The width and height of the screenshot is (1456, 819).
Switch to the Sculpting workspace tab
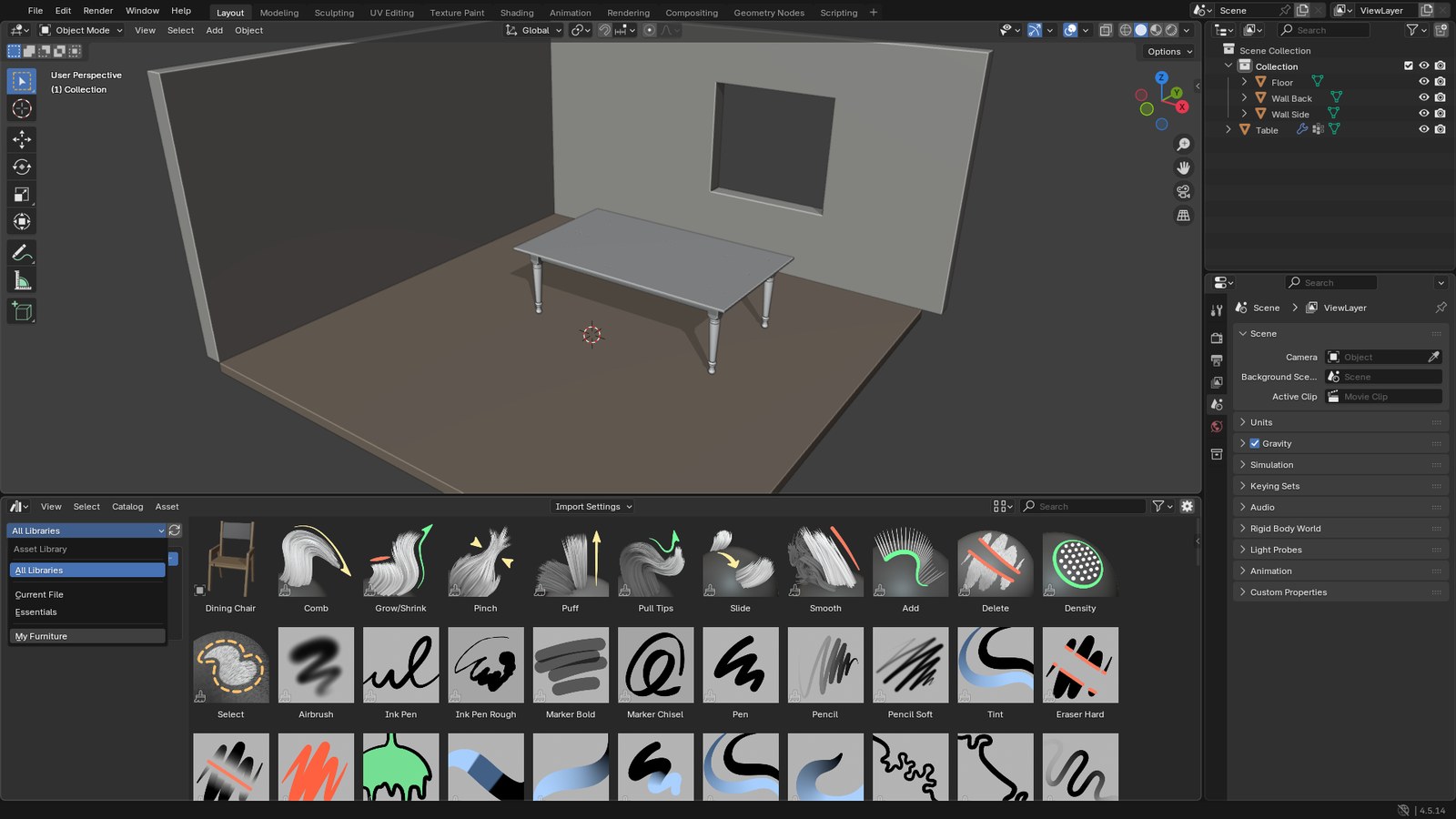334,13
